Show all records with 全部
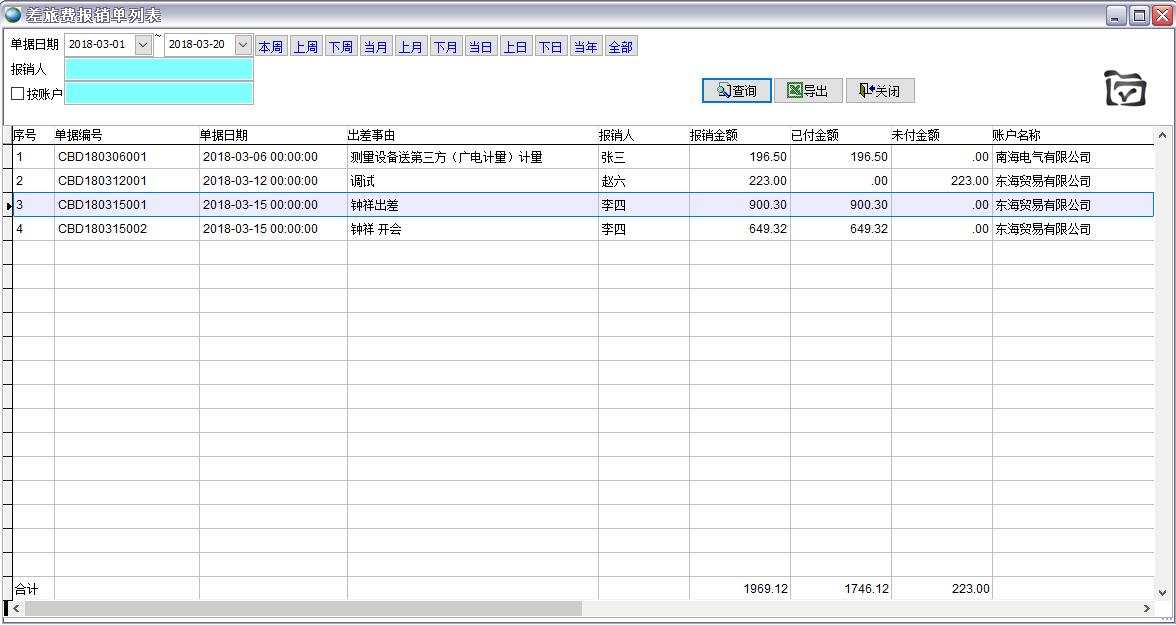The width and height of the screenshot is (1176, 625). pos(620,47)
